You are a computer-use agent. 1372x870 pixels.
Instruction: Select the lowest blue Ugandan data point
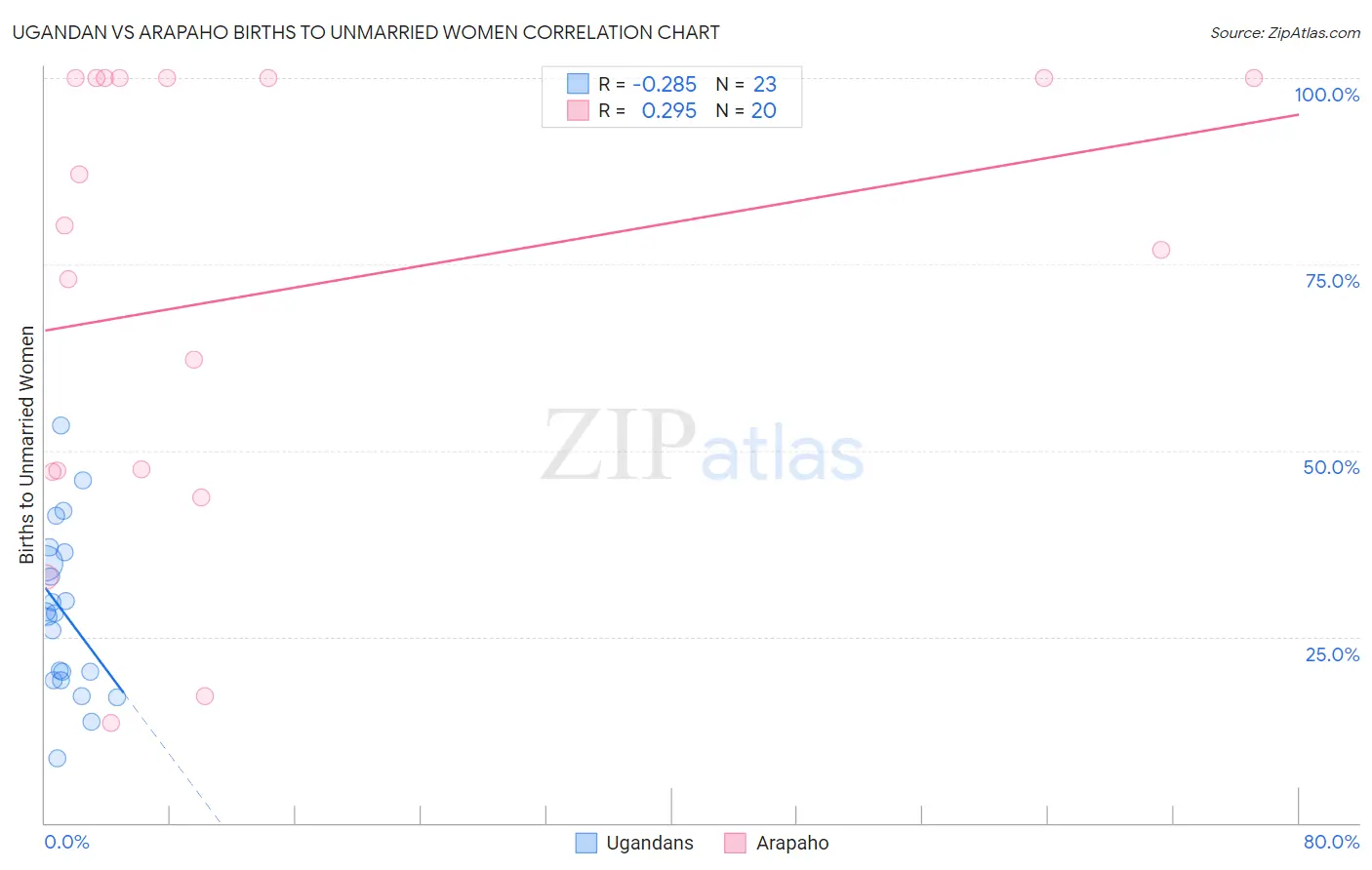[58, 759]
